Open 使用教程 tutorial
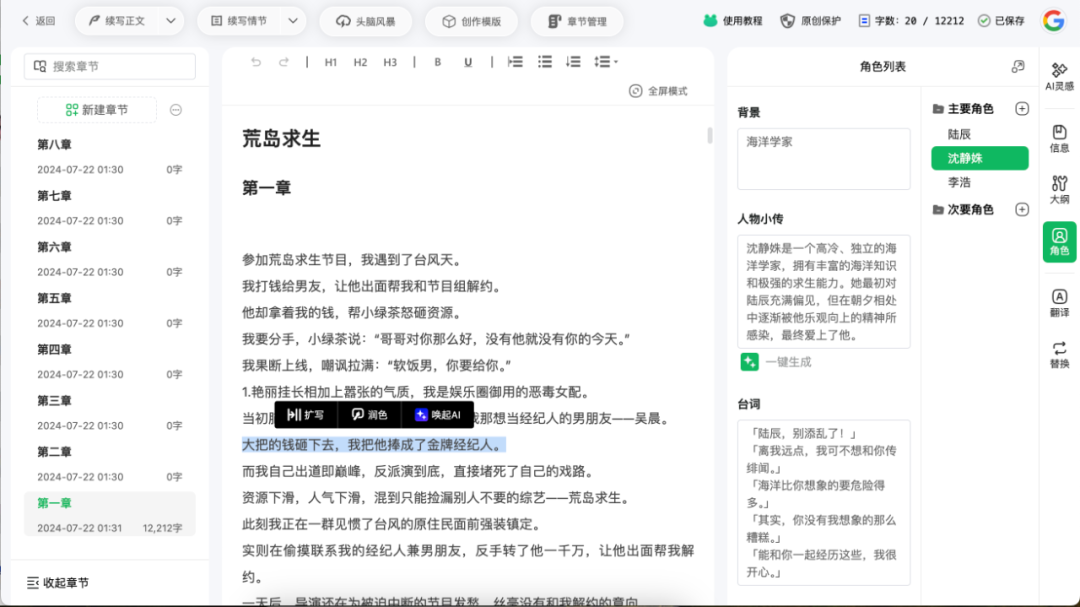Image resolution: width=1080 pixels, height=607 pixels. click(x=733, y=21)
